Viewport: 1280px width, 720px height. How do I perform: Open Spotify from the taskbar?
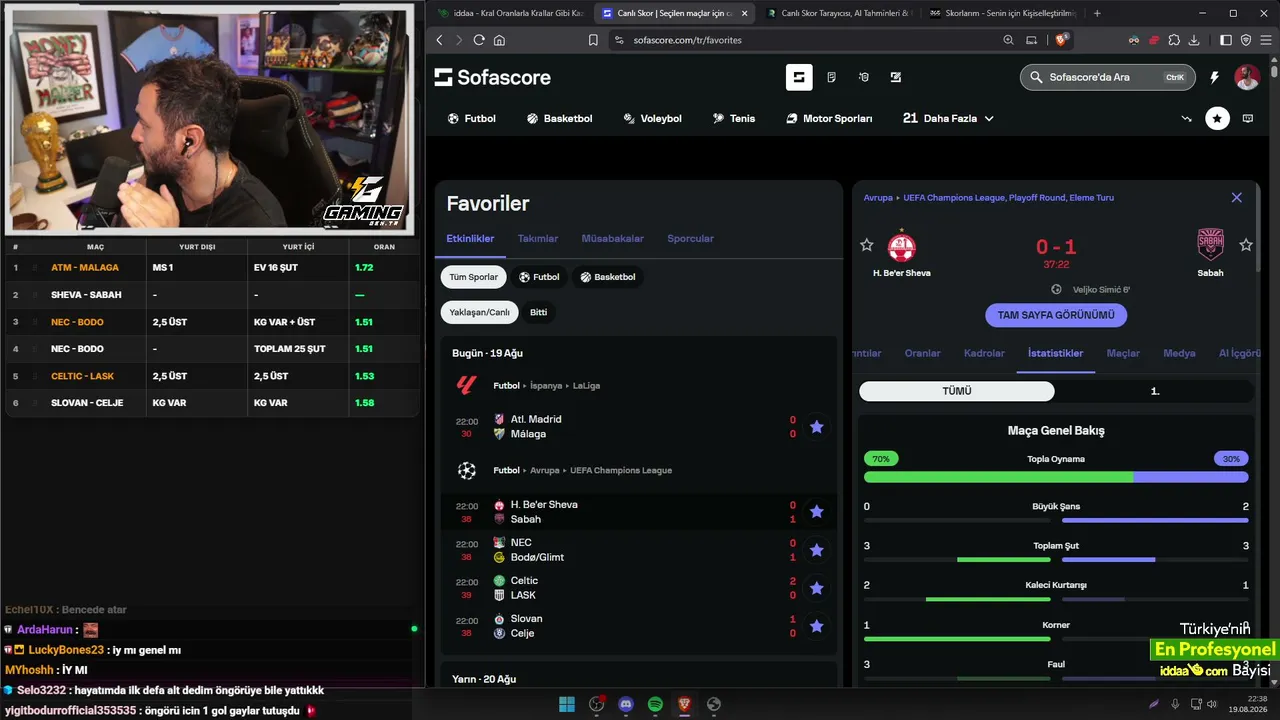click(655, 704)
